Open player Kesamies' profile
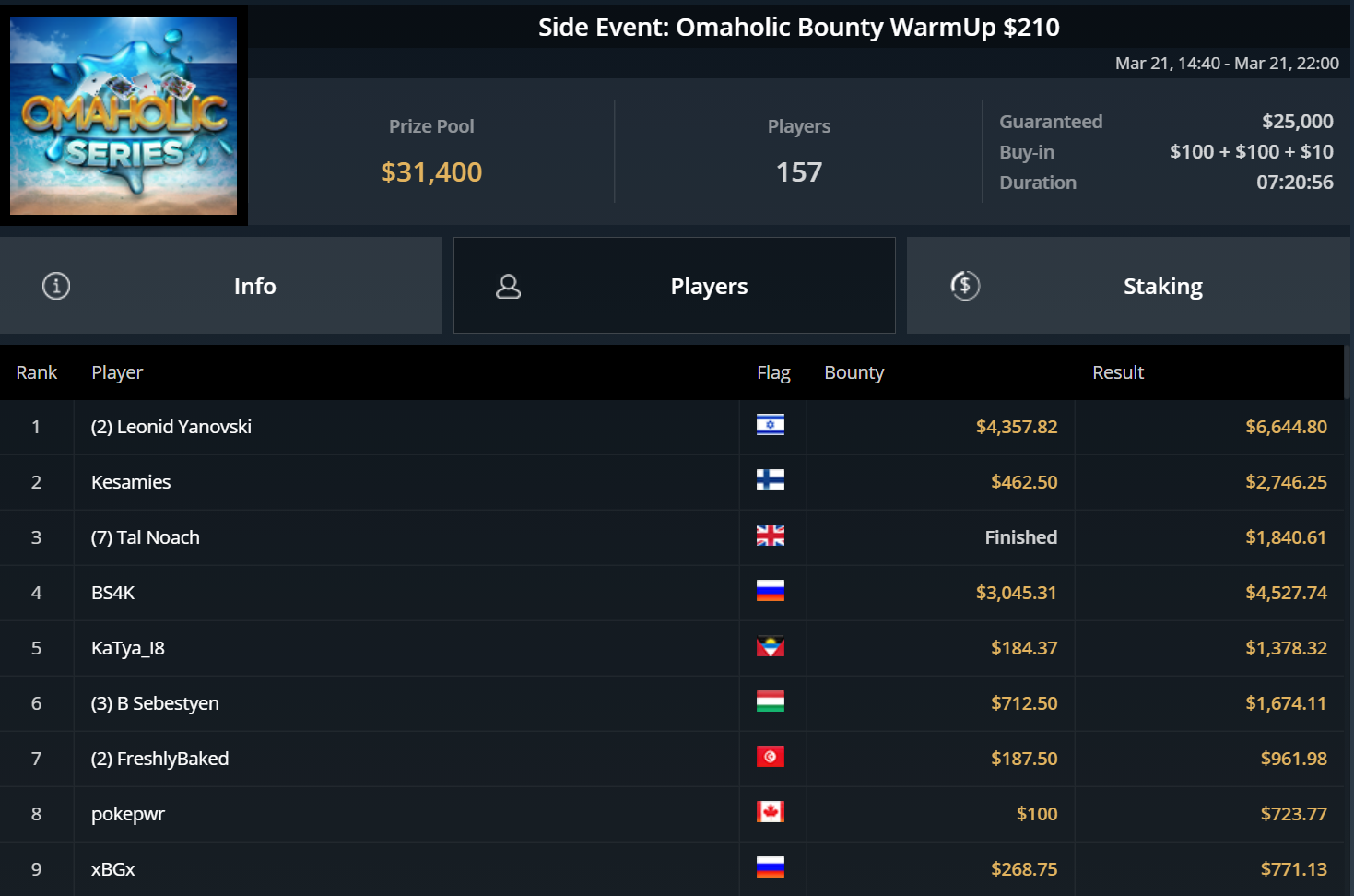Image resolution: width=1354 pixels, height=896 pixels. [131, 482]
